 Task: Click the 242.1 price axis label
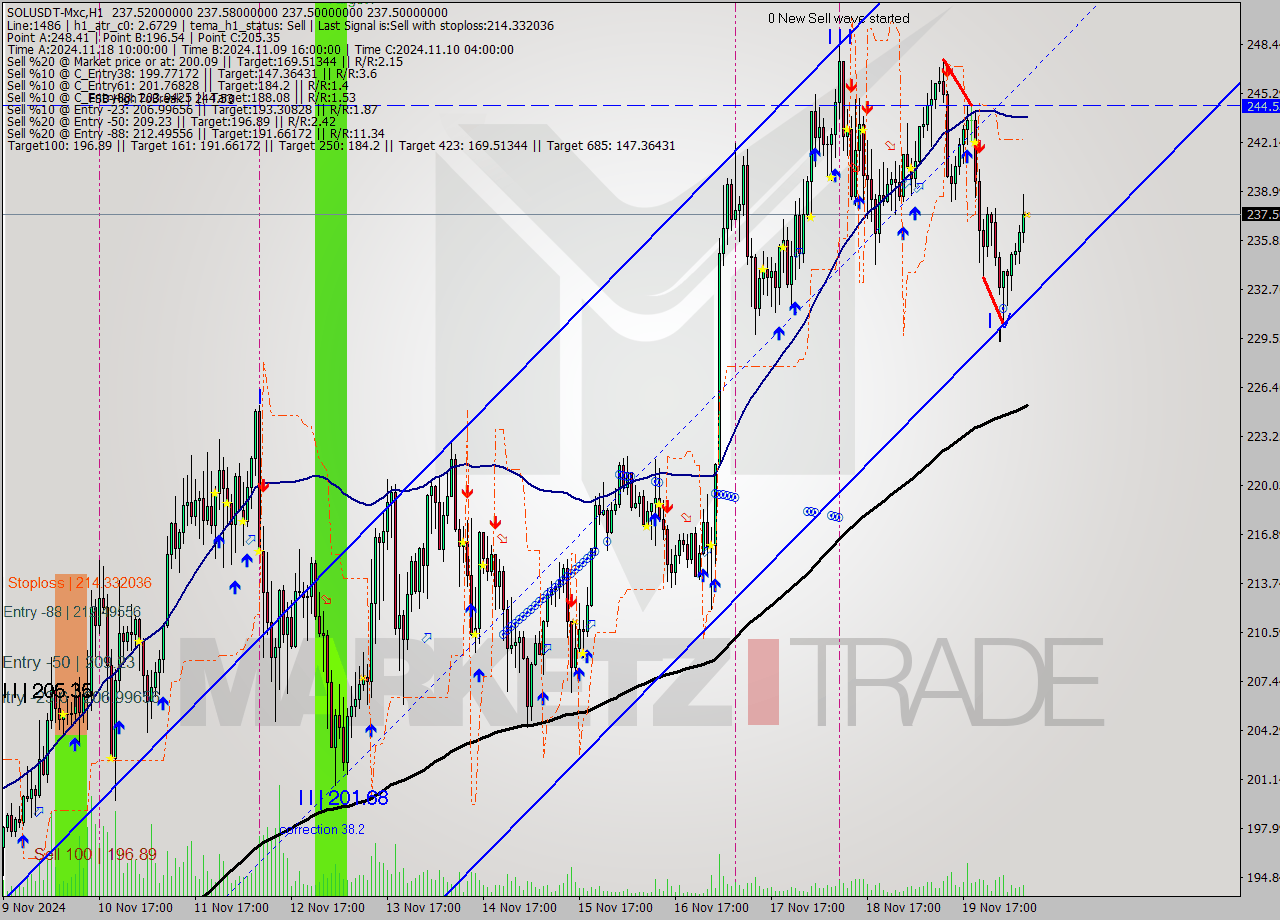tap(1261, 142)
